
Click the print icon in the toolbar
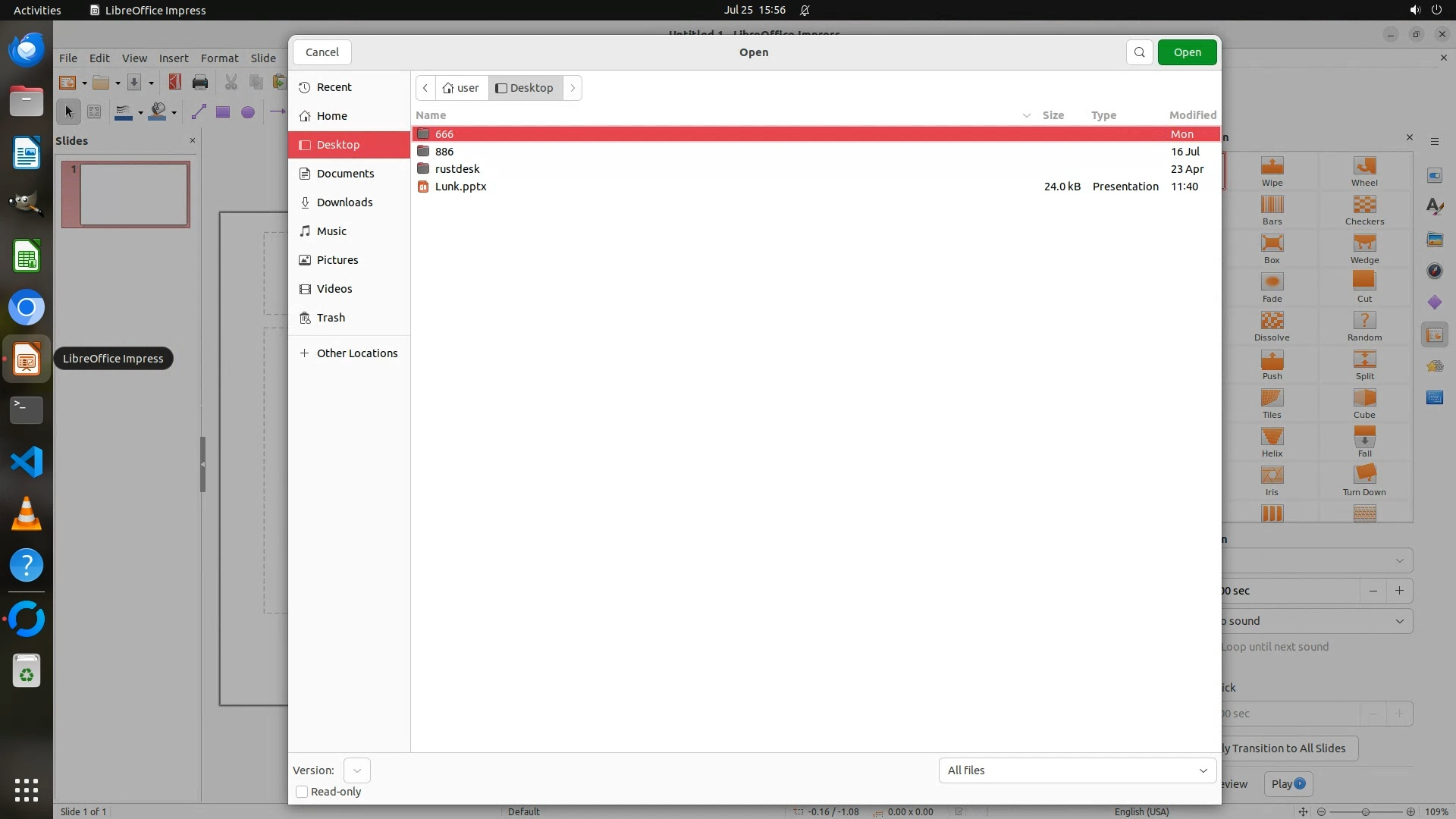[200, 83]
